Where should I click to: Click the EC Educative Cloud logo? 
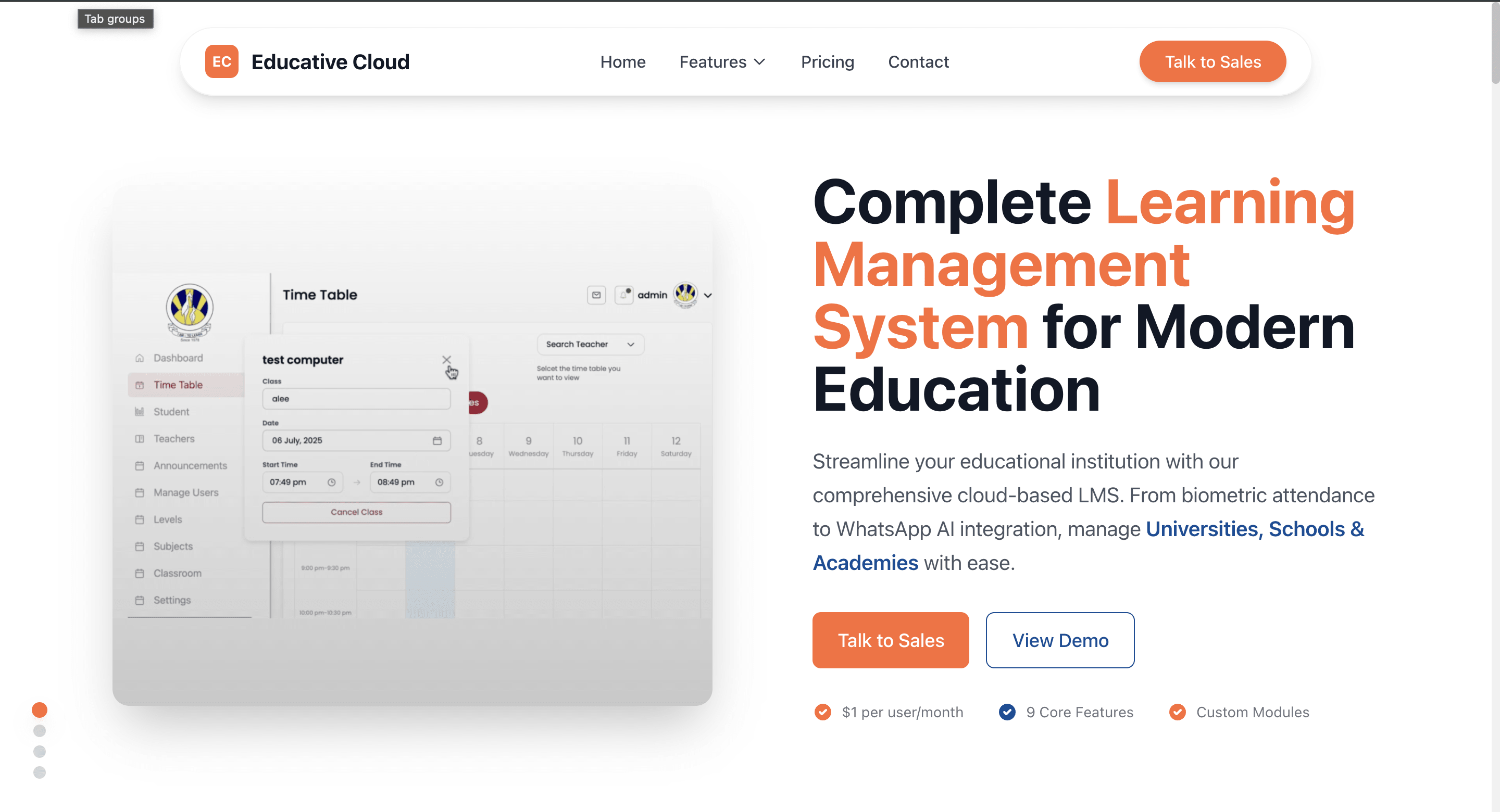(306, 61)
